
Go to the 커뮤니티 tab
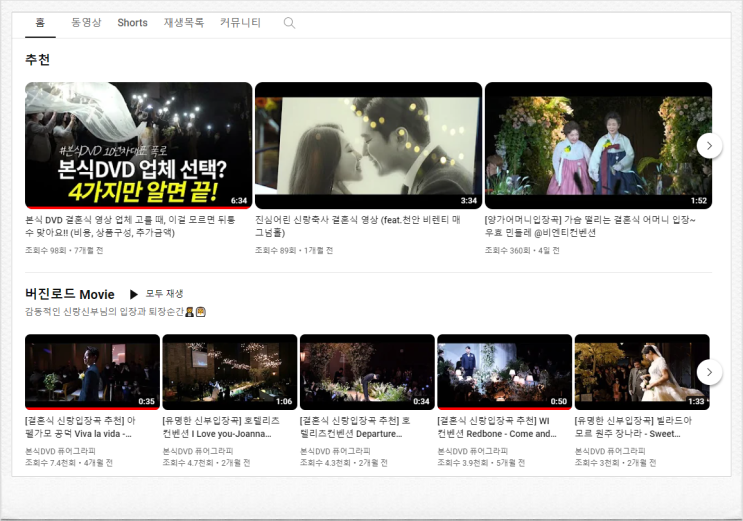(240, 23)
